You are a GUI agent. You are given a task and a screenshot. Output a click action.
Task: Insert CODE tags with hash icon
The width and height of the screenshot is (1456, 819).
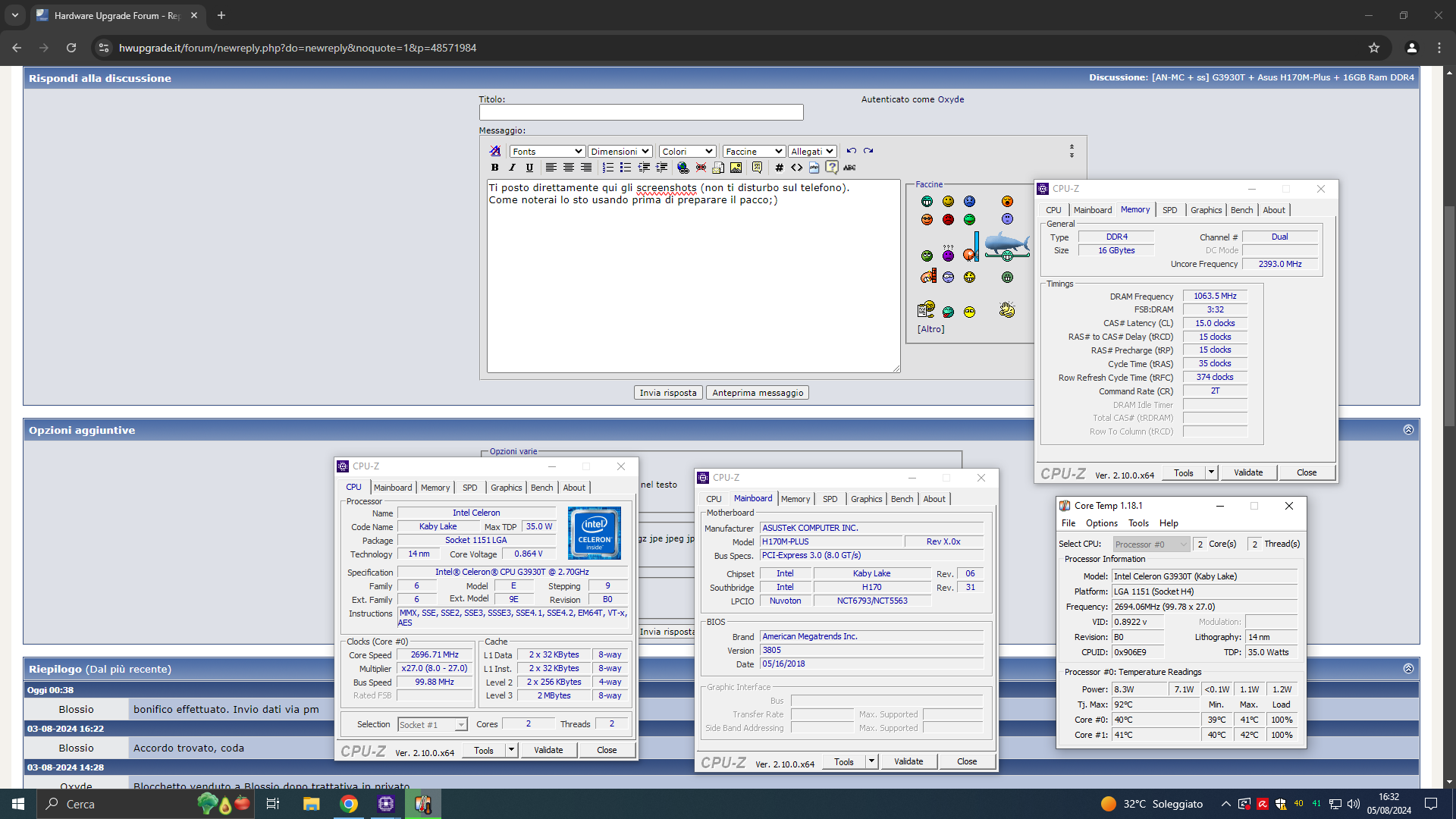tap(779, 168)
